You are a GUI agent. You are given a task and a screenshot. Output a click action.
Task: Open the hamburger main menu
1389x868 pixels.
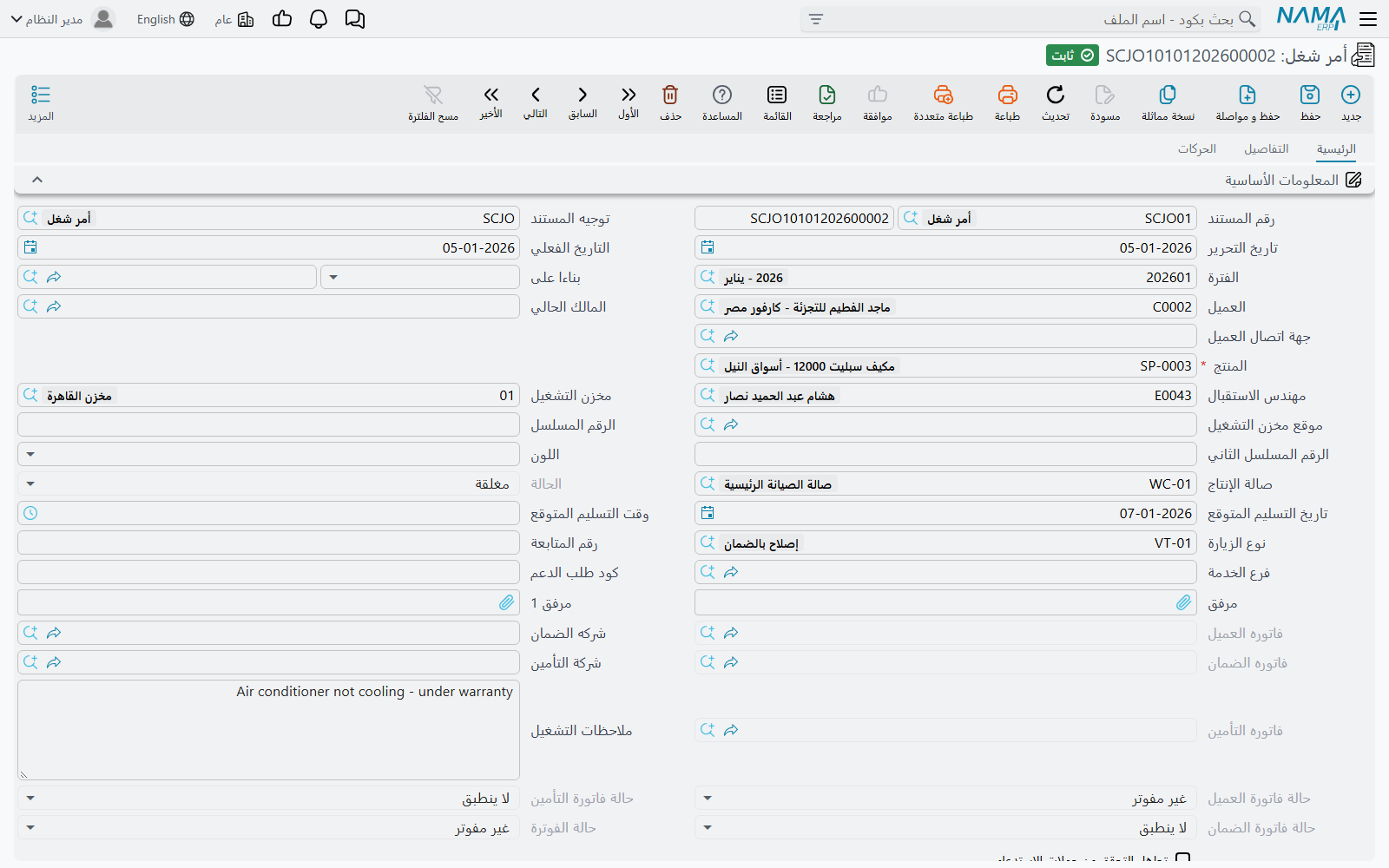pos(1368,19)
